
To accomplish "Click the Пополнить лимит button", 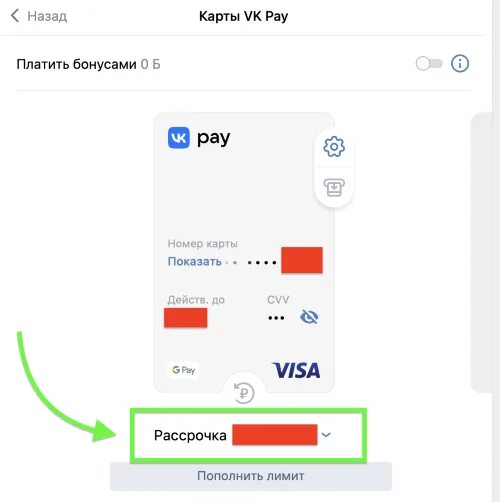I will (x=251, y=476).
